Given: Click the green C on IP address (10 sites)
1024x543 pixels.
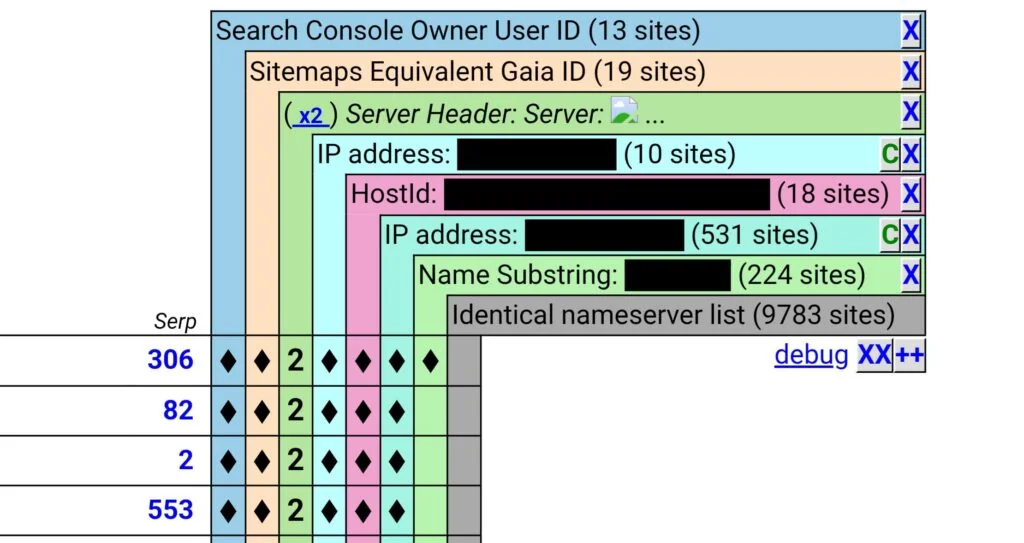Looking at the screenshot, I should point(889,154).
